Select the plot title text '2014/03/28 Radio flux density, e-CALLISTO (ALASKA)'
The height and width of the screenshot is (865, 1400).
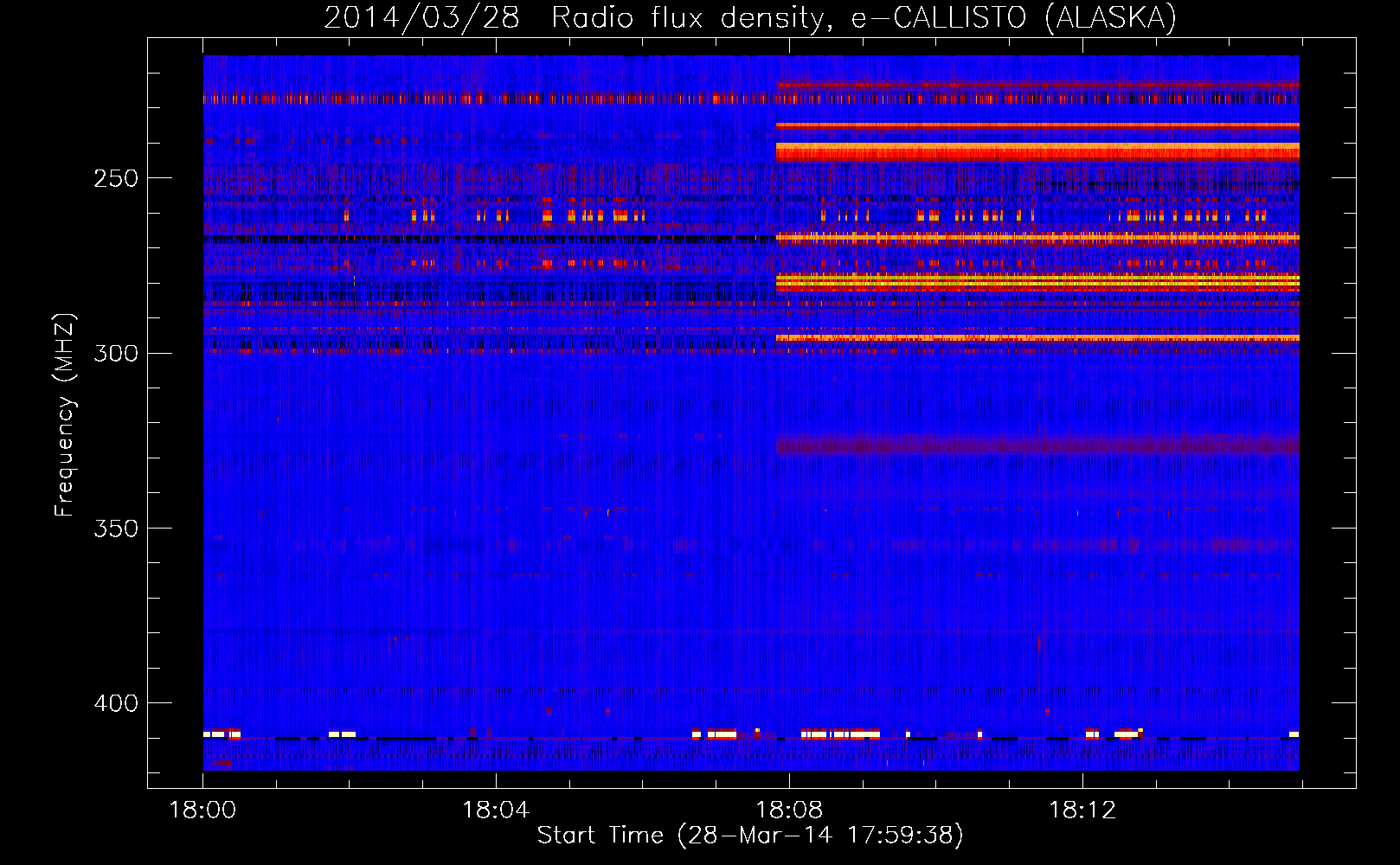tap(750, 18)
